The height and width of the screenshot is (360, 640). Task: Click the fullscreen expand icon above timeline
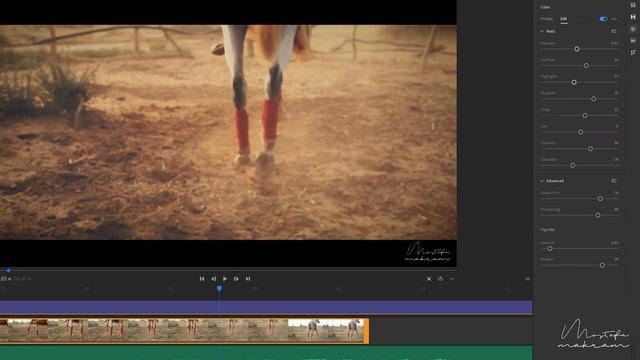pyautogui.click(x=429, y=279)
